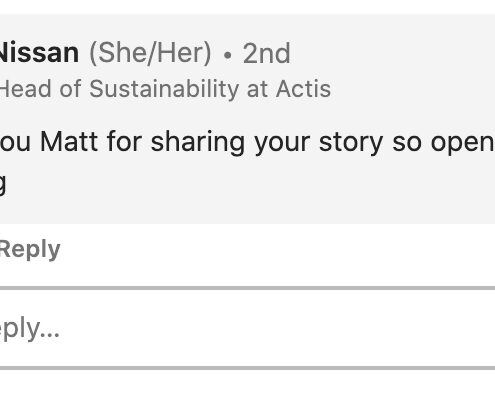Click the word open at the comment's end
The height and width of the screenshot is (395, 495).
[463, 143]
